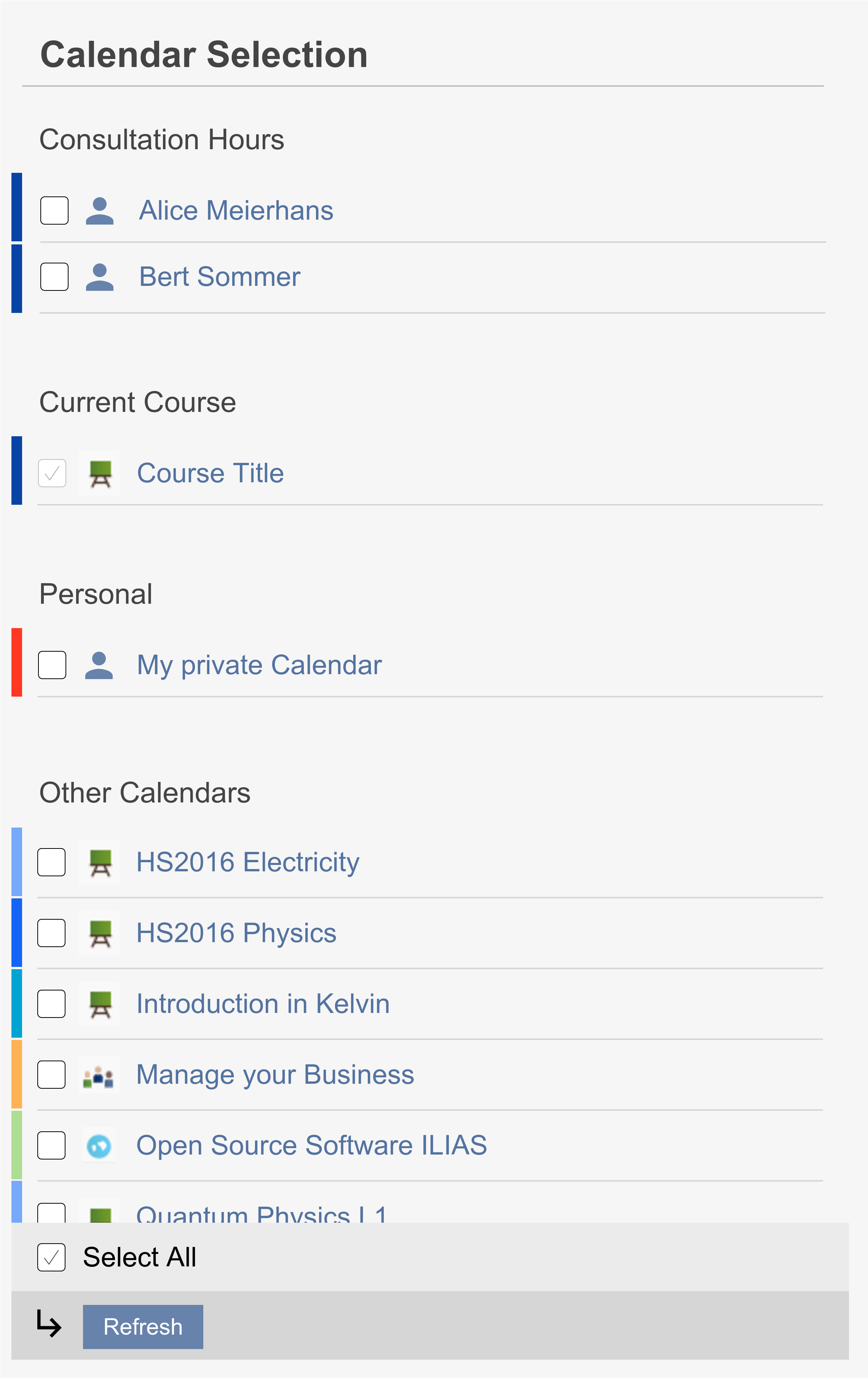Open the Course Title link
868x1378 pixels.
click(x=210, y=473)
